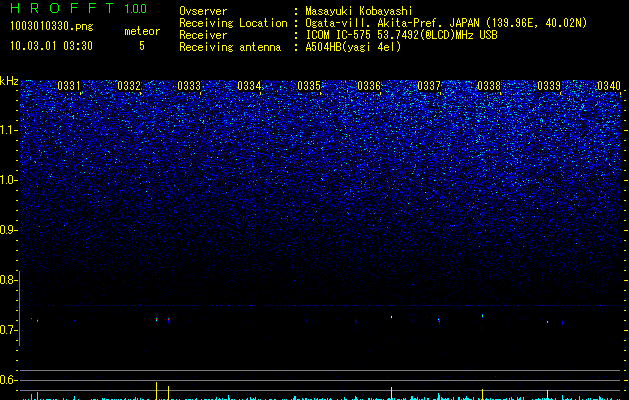Click the 0331 time marker

(x=69, y=86)
